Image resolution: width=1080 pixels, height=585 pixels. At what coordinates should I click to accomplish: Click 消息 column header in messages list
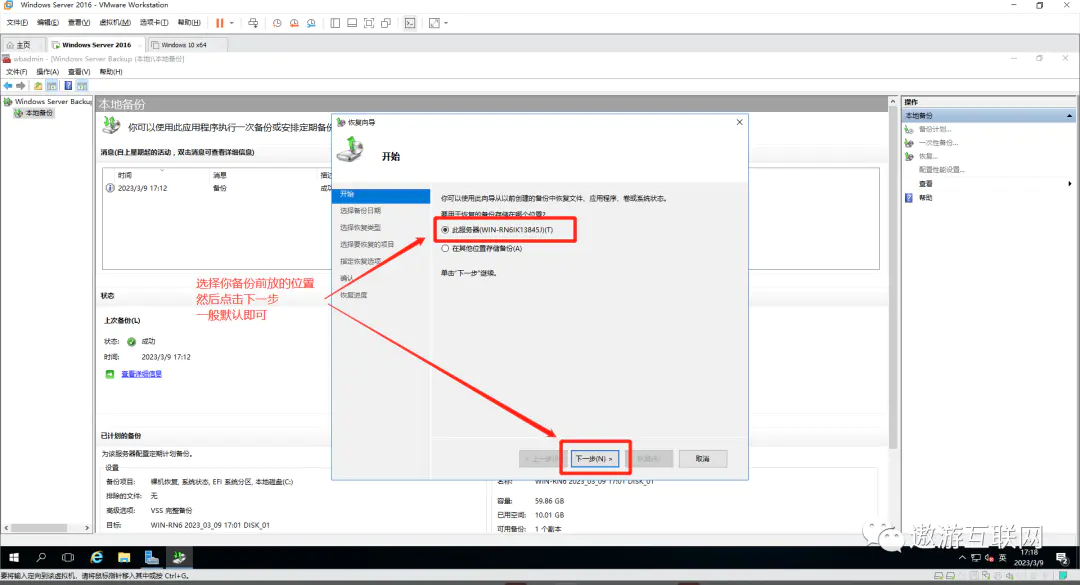[220, 175]
